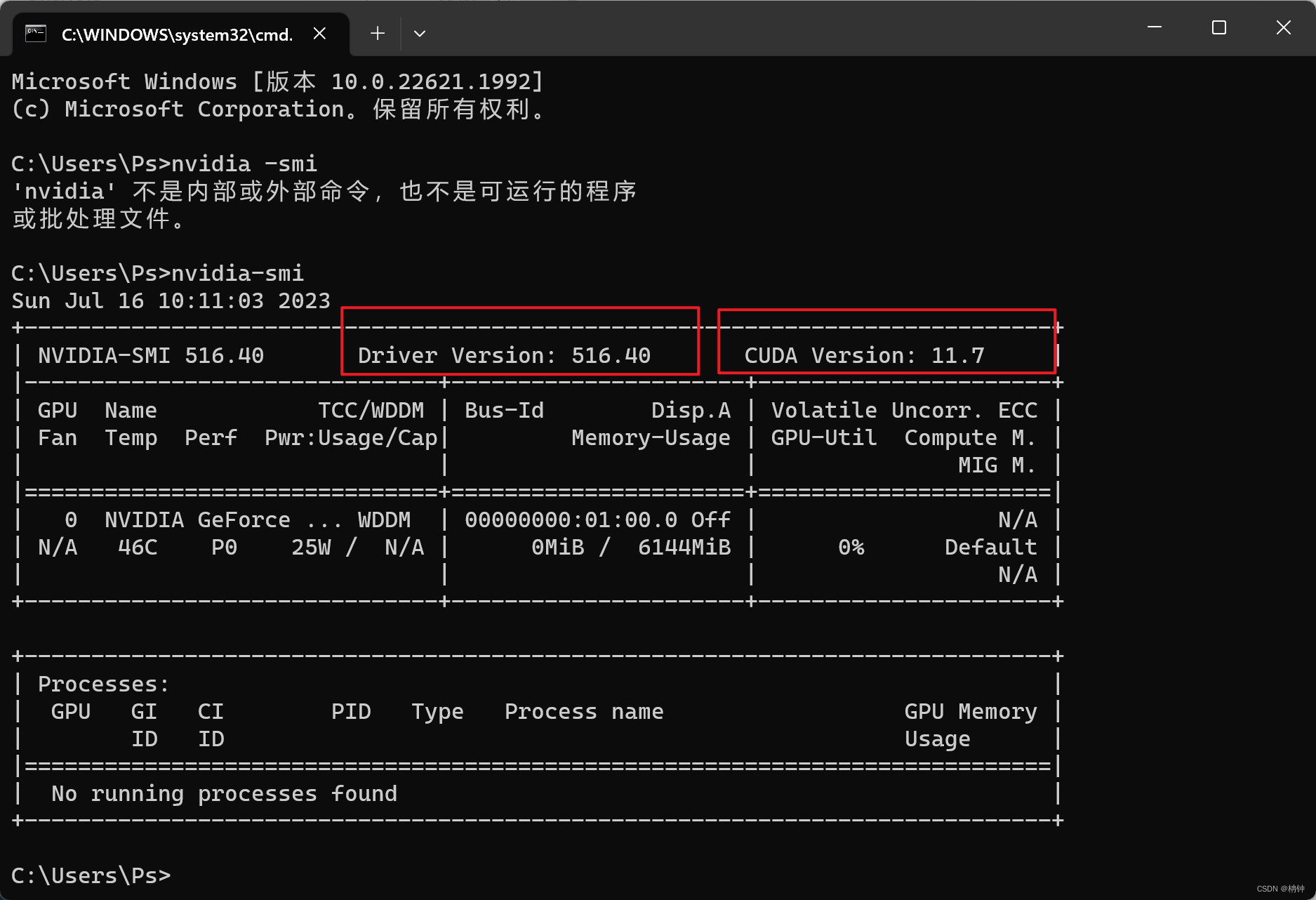
Task: Open a new terminal tab
Action: 378,34
